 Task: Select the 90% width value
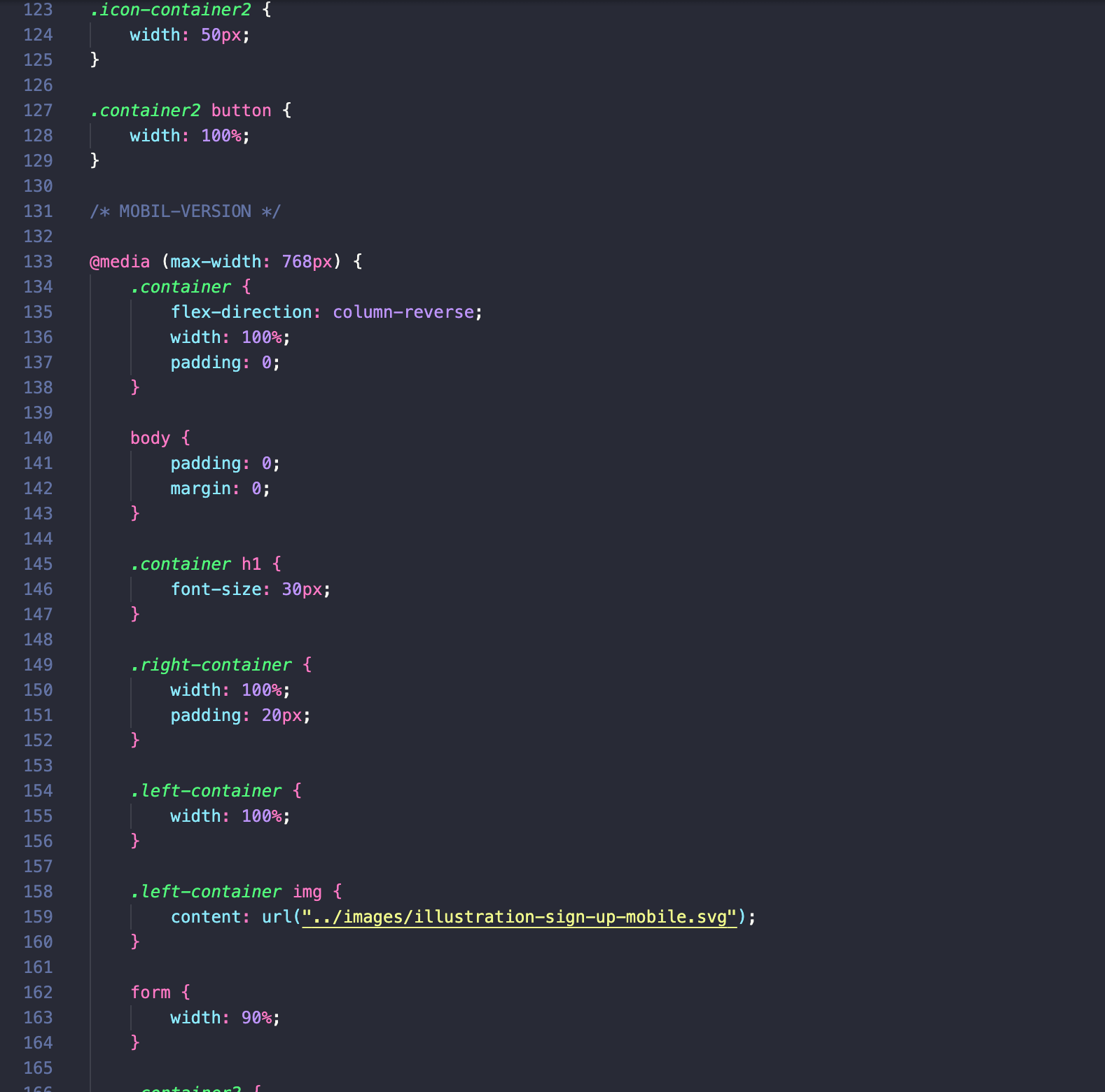256,1018
